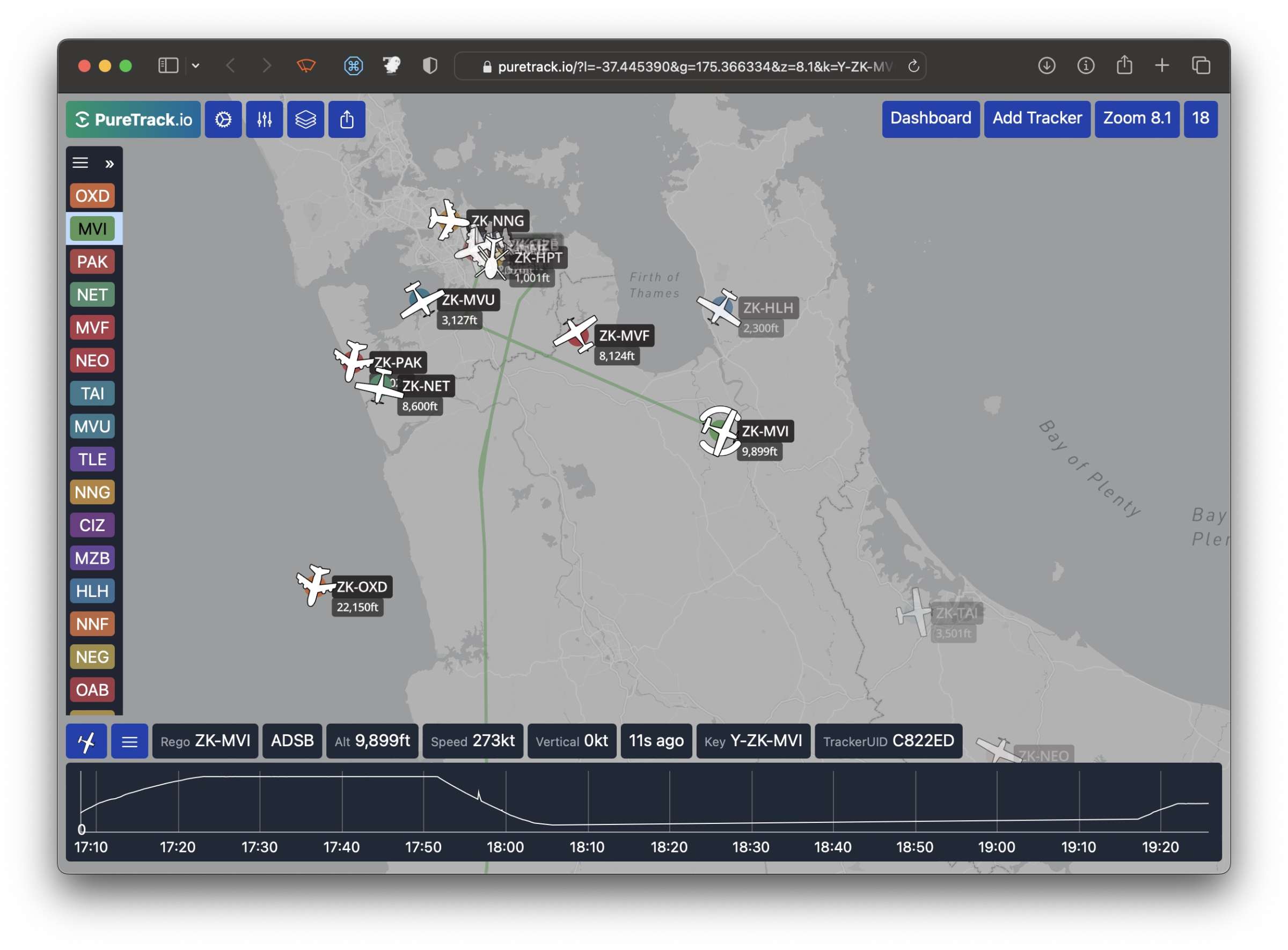Click the ZK-OXD aircraft icon on map
The image size is (1288, 950).
pyautogui.click(x=314, y=585)
